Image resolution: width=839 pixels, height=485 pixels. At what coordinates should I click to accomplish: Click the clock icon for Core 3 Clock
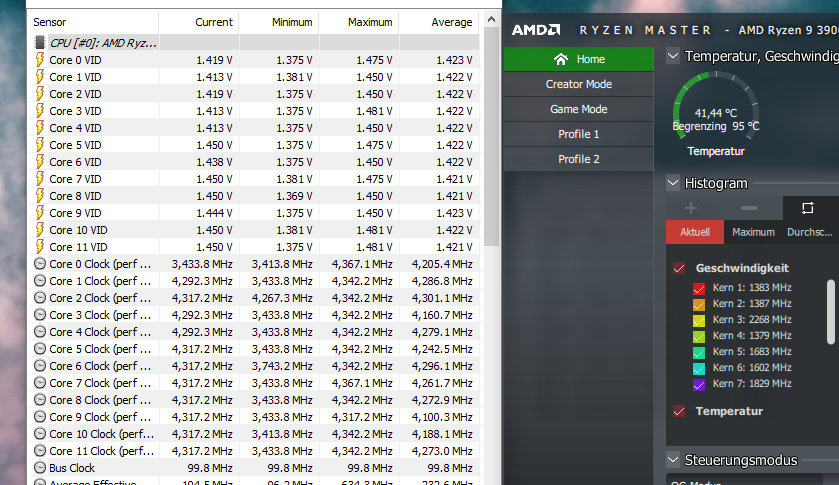[x=40, y=315]
